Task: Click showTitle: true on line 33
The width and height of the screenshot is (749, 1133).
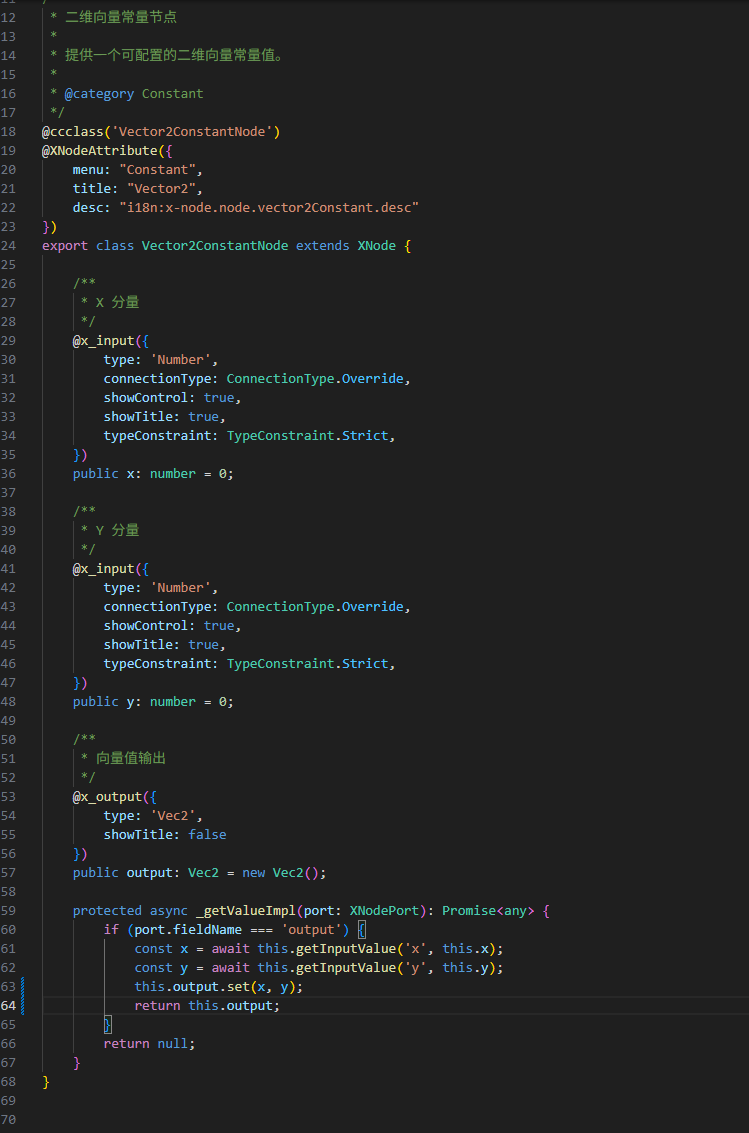Action: 161,416
